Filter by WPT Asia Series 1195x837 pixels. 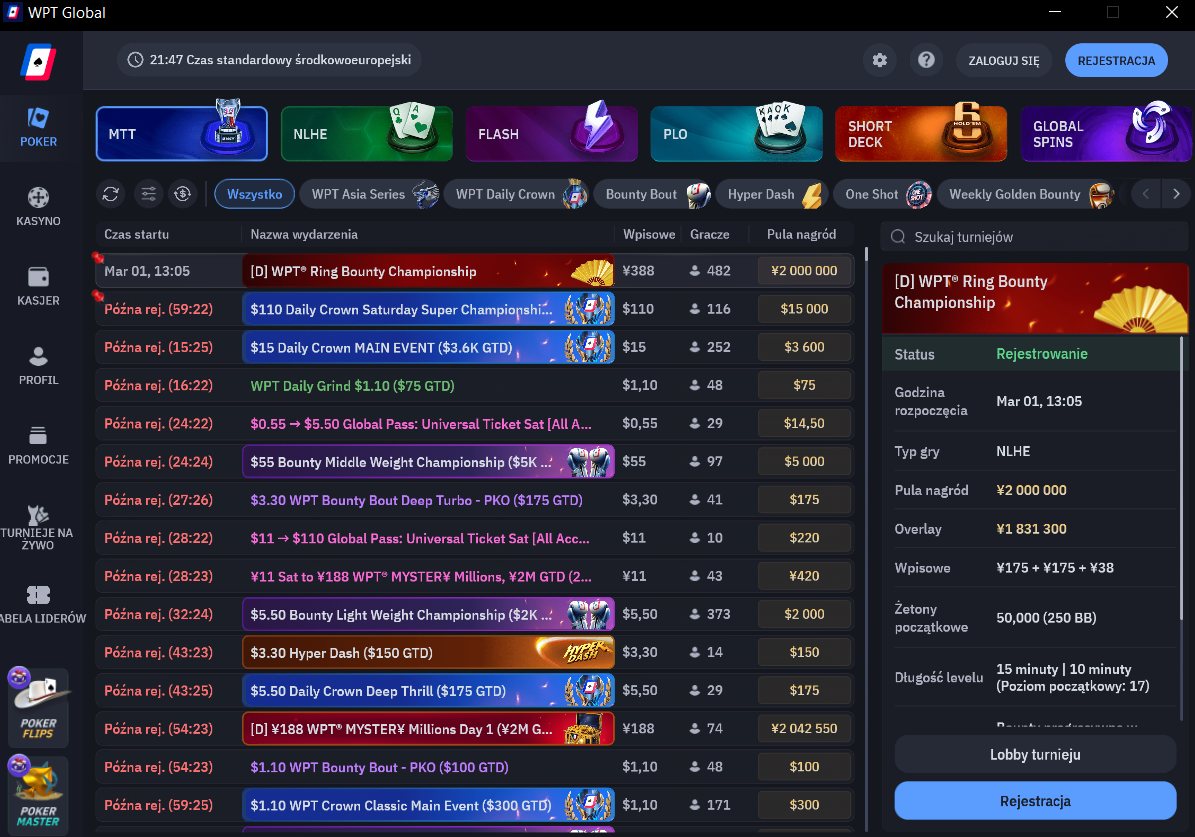(370, 194)
